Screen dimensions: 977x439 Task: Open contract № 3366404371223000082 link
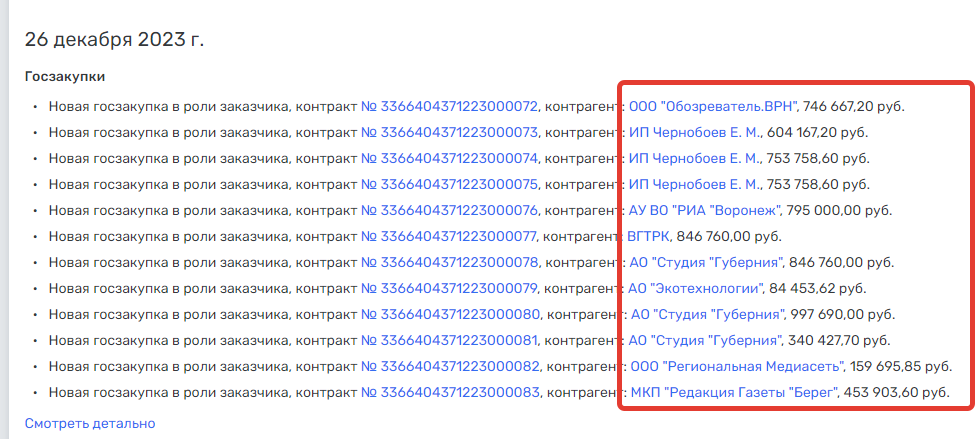pos(450,367)
